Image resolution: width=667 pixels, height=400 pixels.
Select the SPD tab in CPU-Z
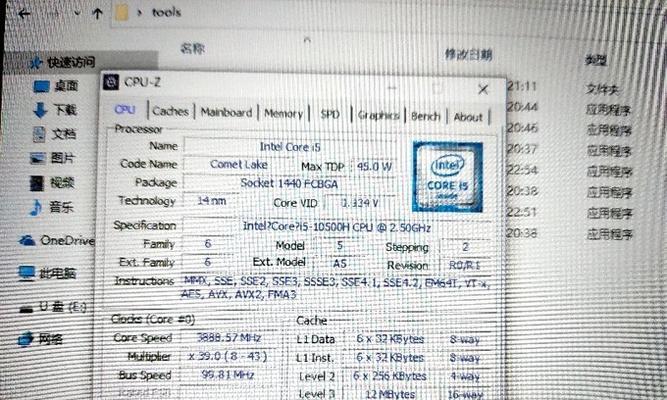pos(330,114)
